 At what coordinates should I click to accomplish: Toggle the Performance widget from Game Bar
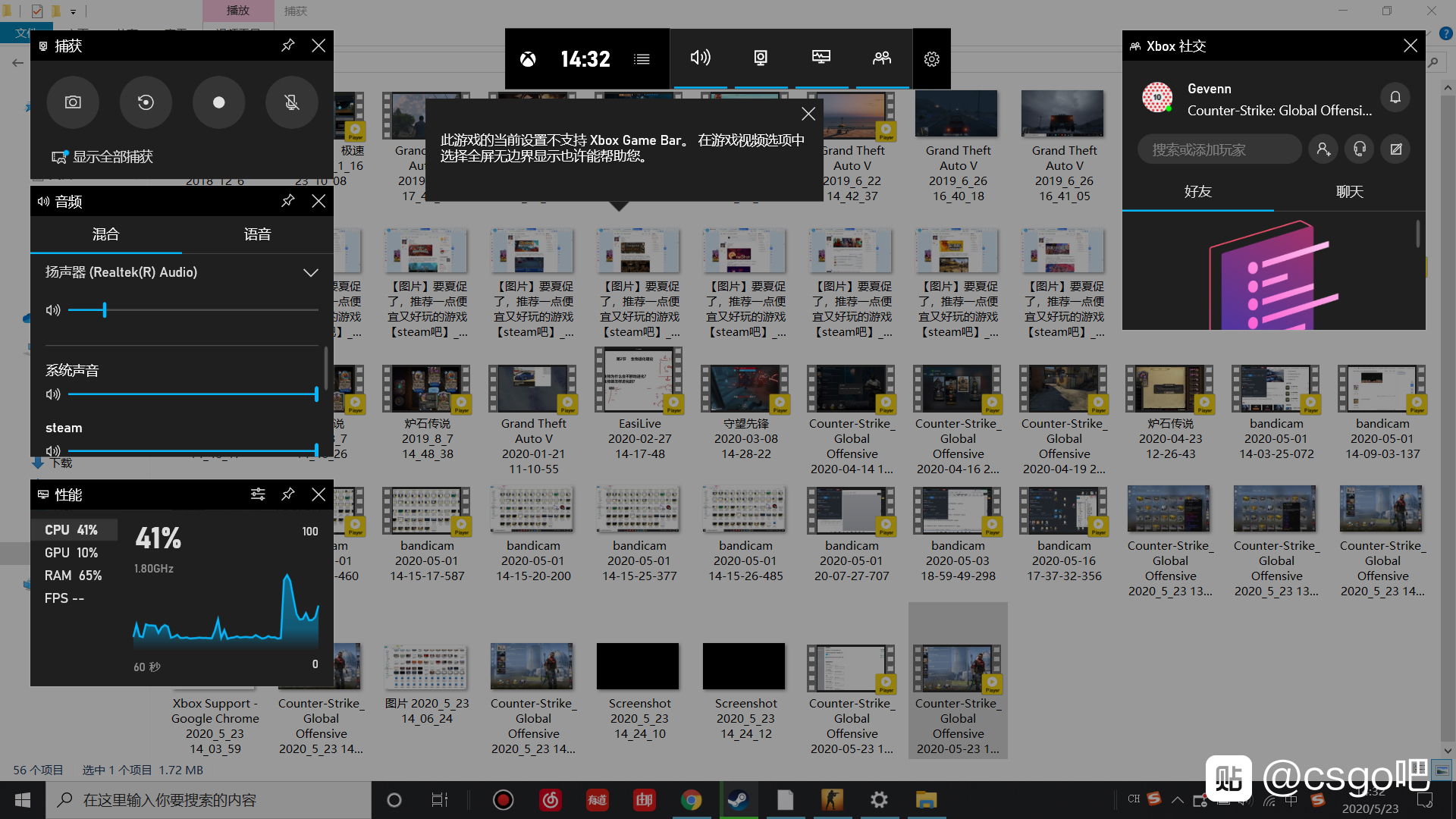(x=821, y=58)
